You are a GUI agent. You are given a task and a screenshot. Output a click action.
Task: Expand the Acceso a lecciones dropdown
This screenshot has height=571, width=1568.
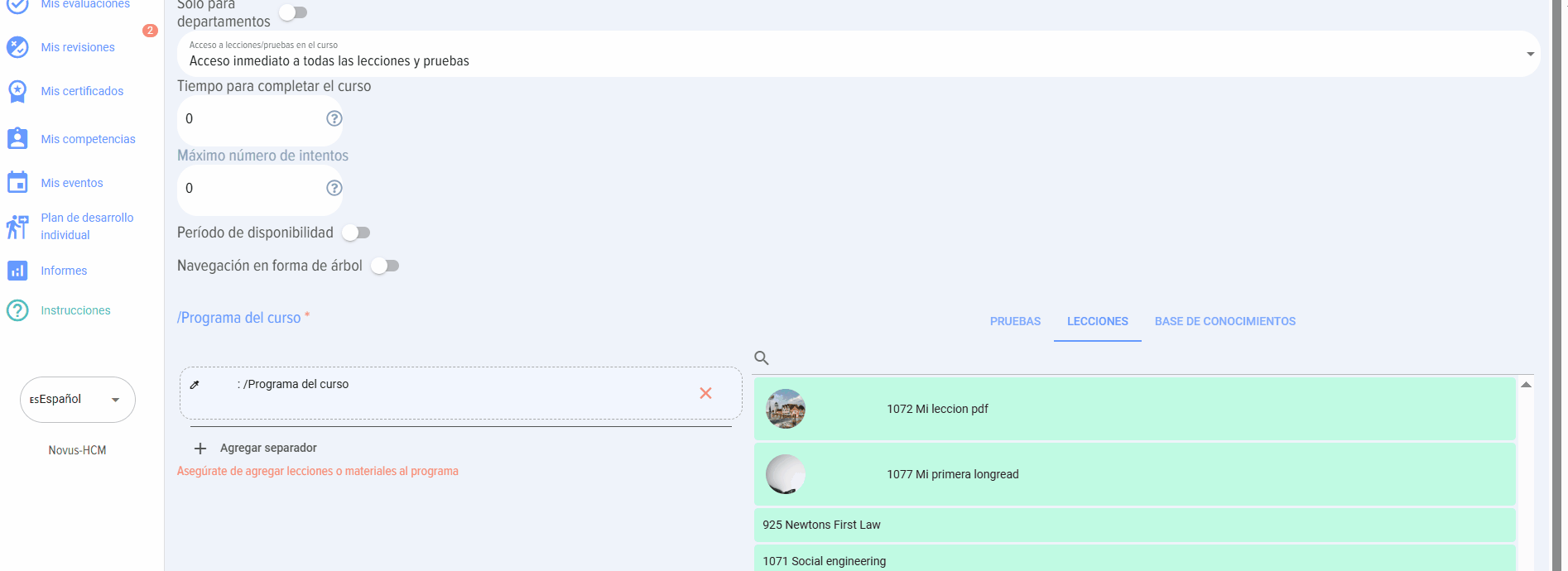click(x=1530, y=54)
